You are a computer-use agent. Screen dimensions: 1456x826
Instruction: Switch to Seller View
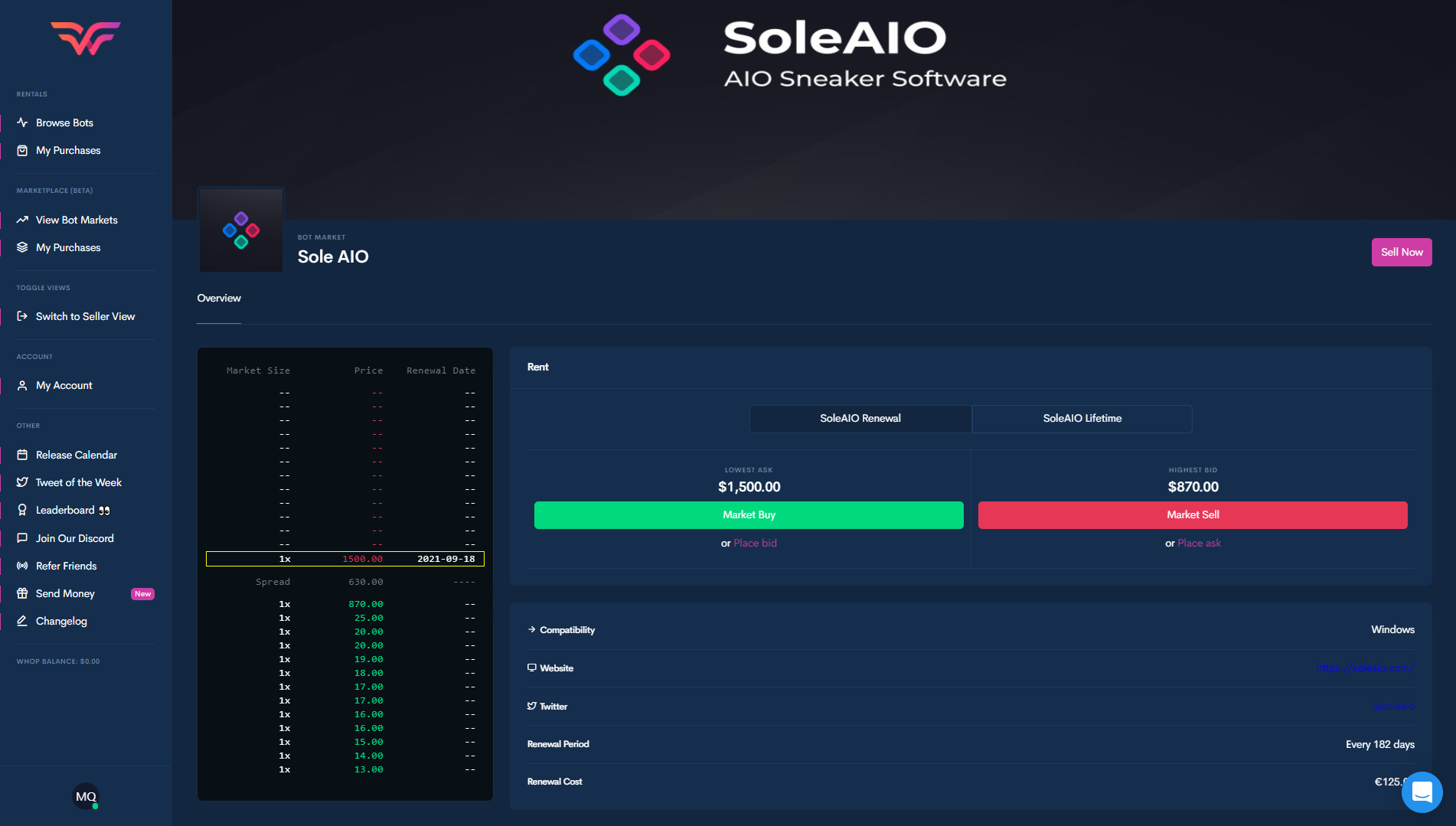click(85, 316)
